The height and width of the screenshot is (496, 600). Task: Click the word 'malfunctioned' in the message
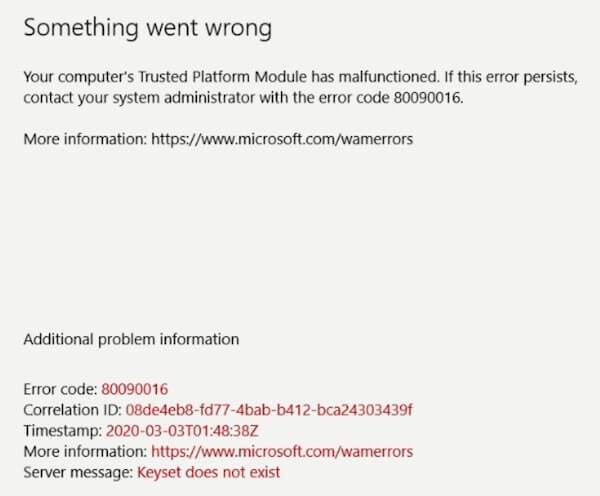(388, 77)
